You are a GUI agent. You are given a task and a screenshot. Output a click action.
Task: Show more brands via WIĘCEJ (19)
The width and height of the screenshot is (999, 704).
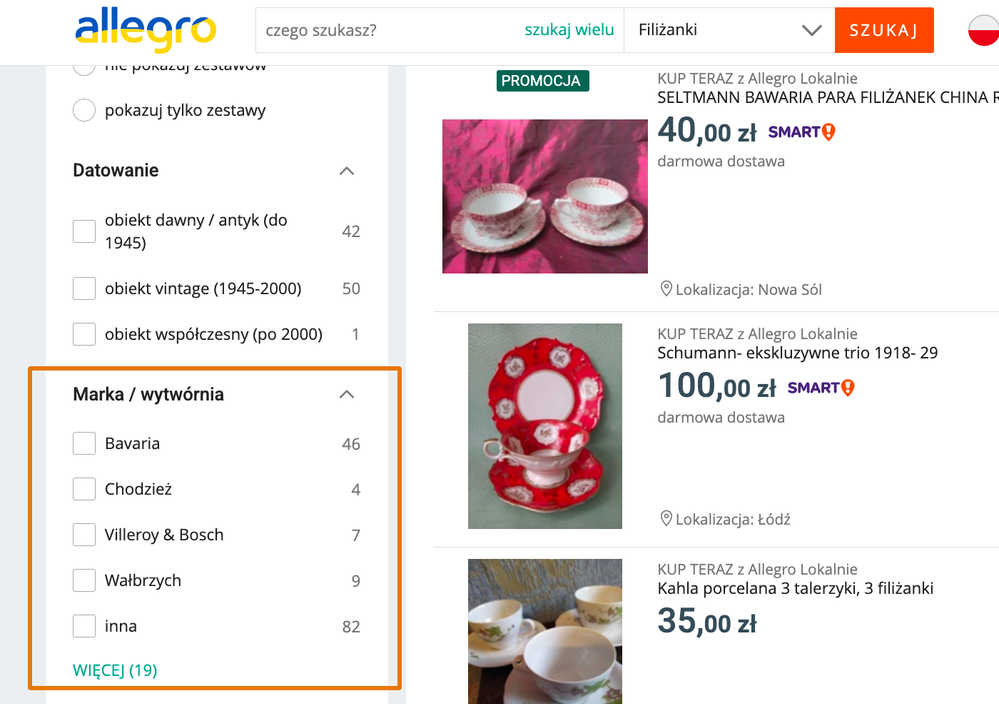tap(115, 670)
